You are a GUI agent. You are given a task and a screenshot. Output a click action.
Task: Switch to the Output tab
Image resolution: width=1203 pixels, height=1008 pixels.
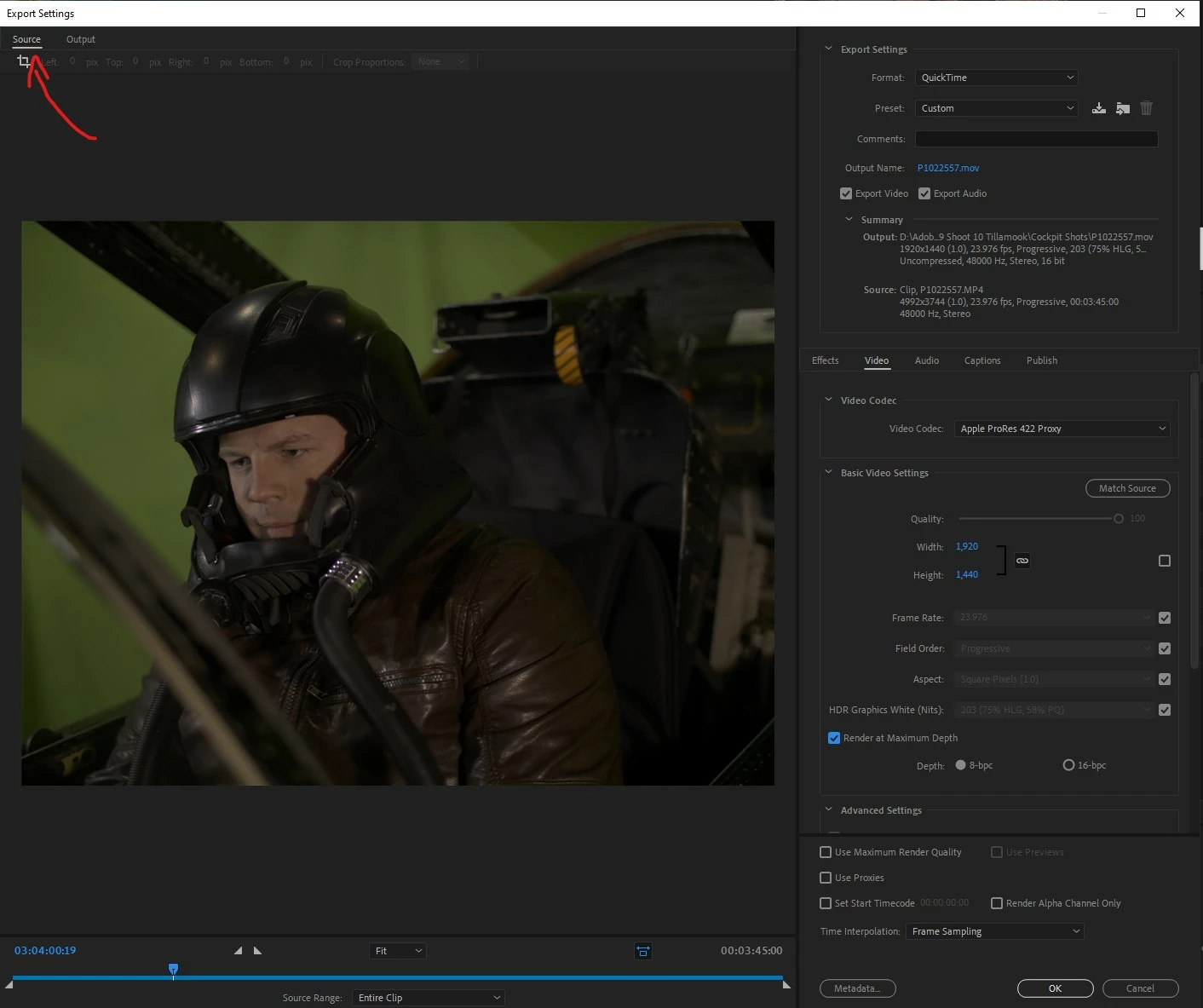point(81,39)
